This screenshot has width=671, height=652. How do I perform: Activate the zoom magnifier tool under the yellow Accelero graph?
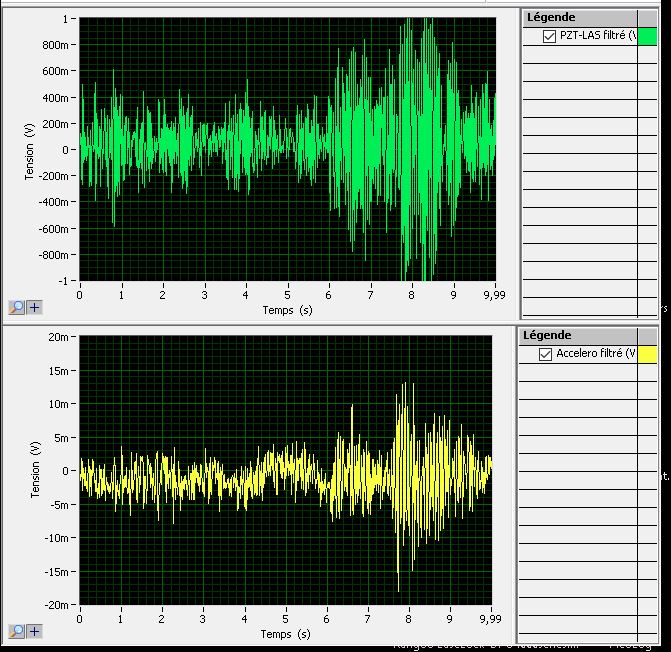[x=16, y=631]
